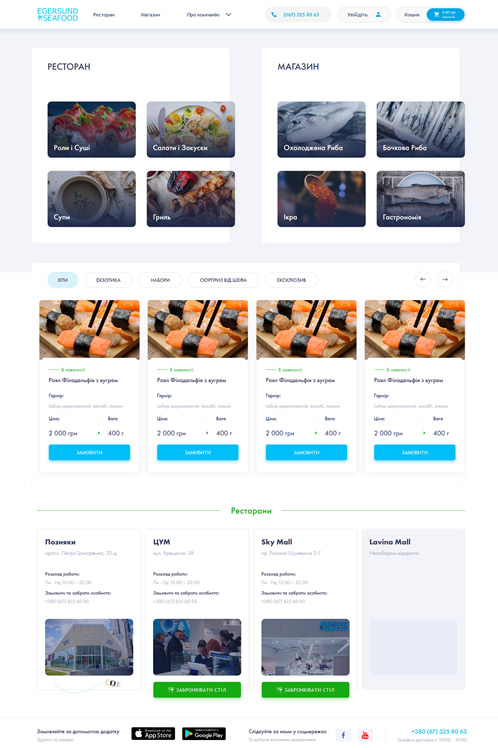Screen dimensions: 498x750
Task: Select the ХІТИ filter tab
Action: (63, 280)
